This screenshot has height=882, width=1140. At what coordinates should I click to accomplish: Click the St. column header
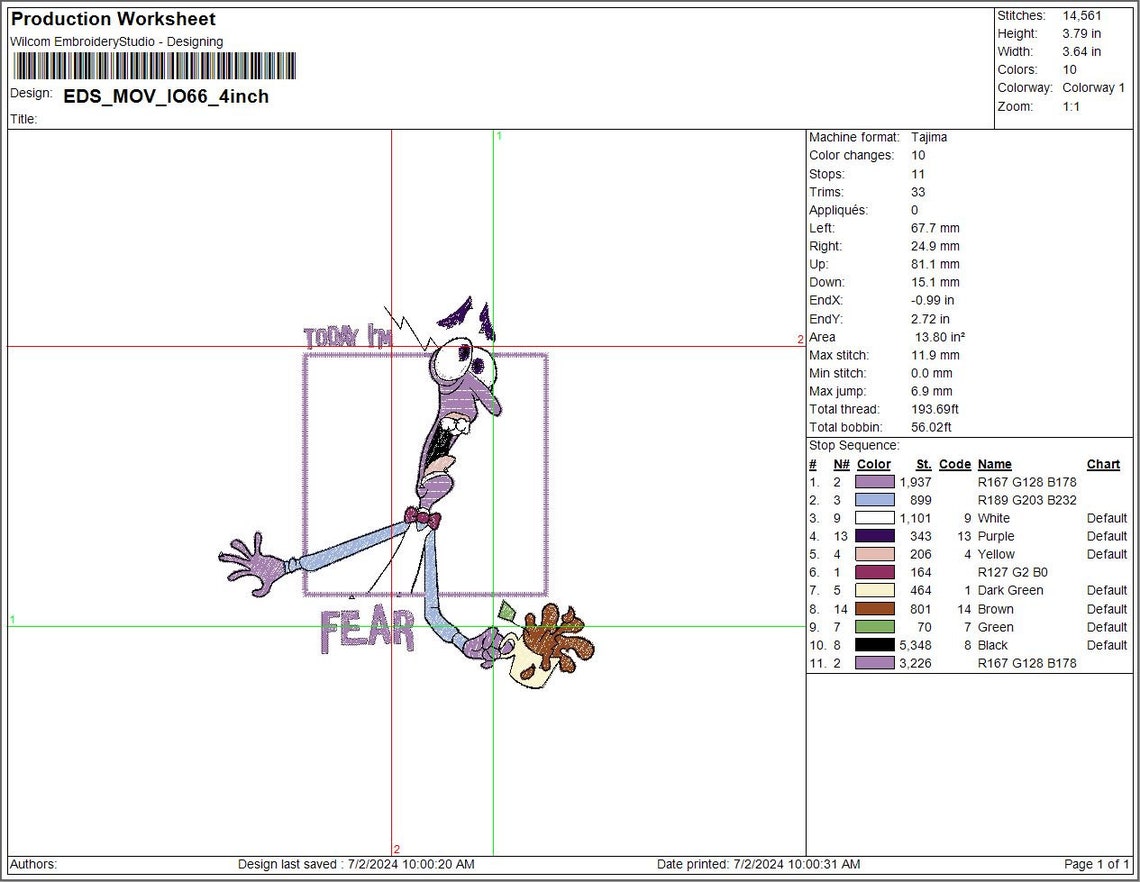pyautogui.click(x=924, y=464)
